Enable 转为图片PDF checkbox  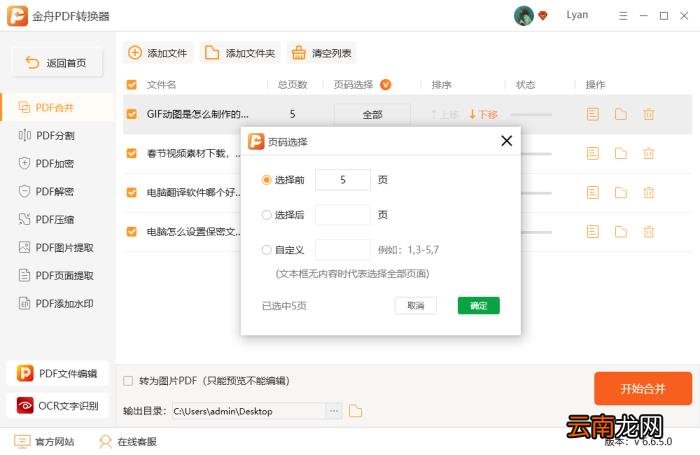pyautogui.click(x=128, y=381)
